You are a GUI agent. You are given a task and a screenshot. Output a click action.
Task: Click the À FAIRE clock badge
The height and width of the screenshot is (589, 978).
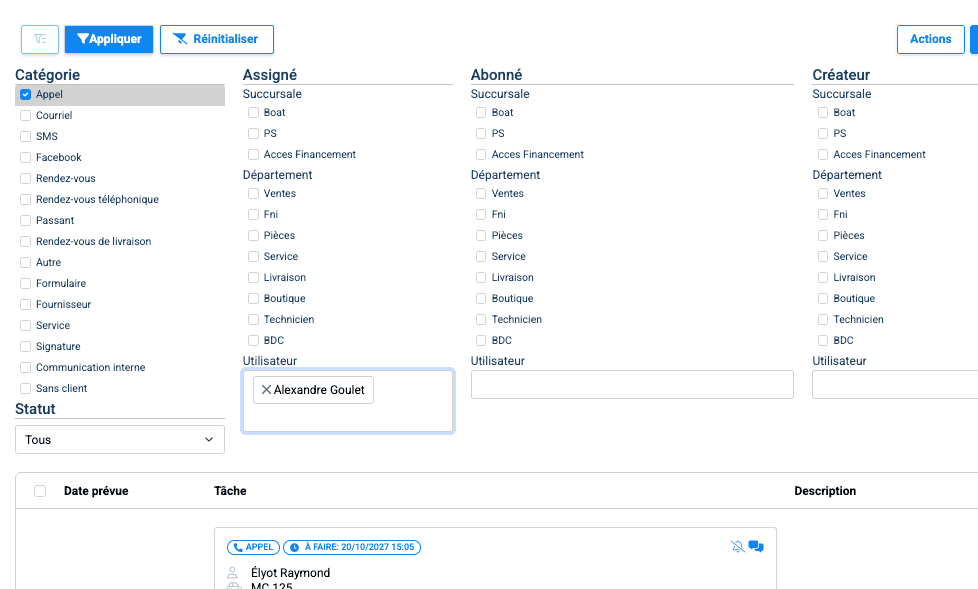352,547
